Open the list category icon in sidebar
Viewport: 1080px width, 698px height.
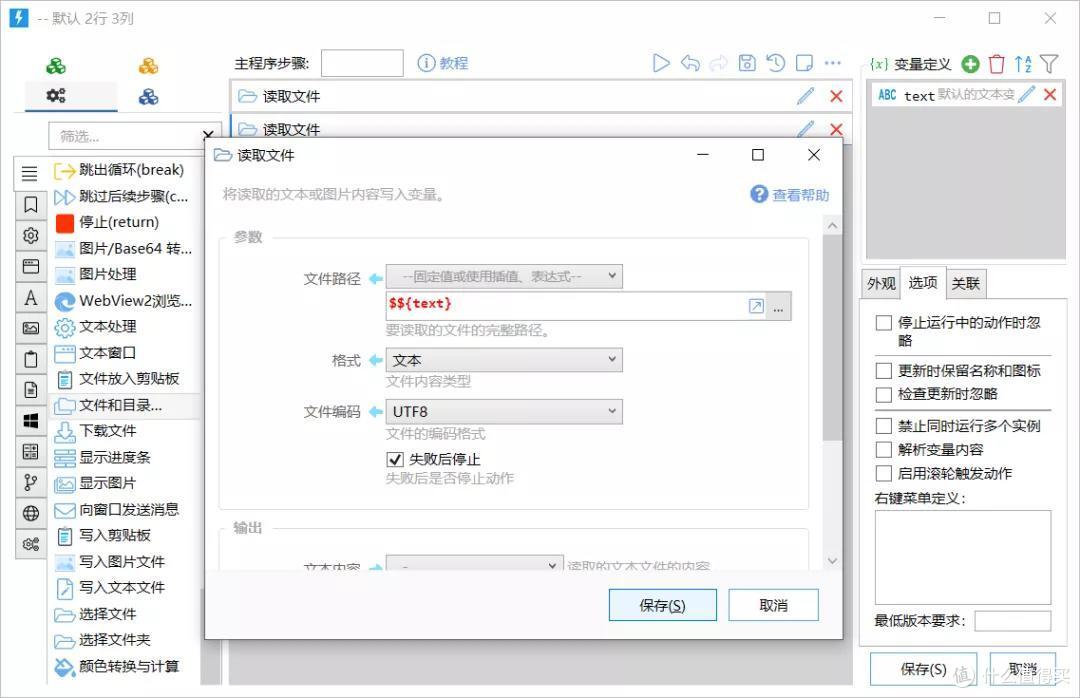30,174
